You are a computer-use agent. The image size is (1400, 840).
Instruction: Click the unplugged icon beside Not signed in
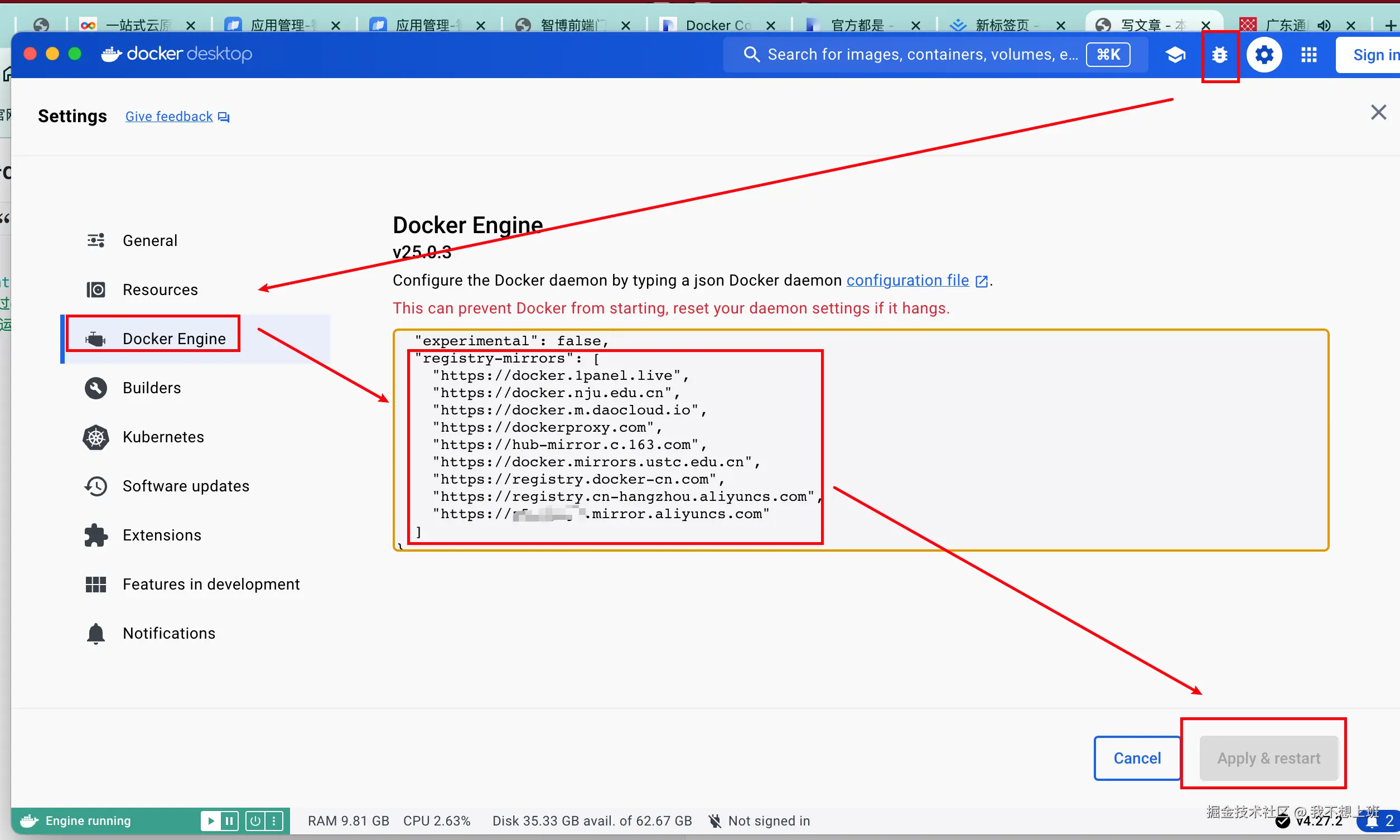tap(715, 822)
